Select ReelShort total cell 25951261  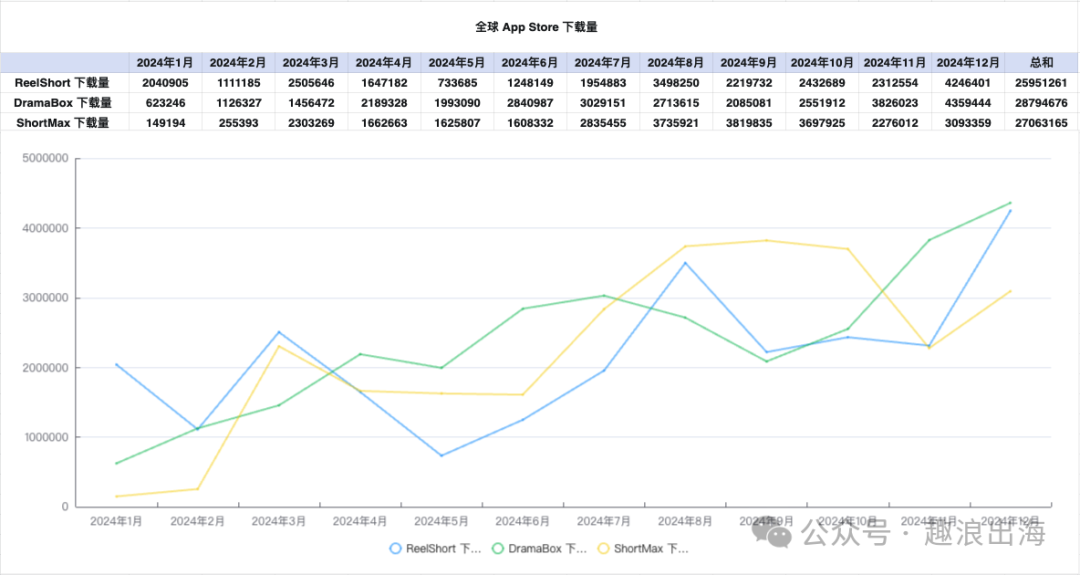[1041, 83]
